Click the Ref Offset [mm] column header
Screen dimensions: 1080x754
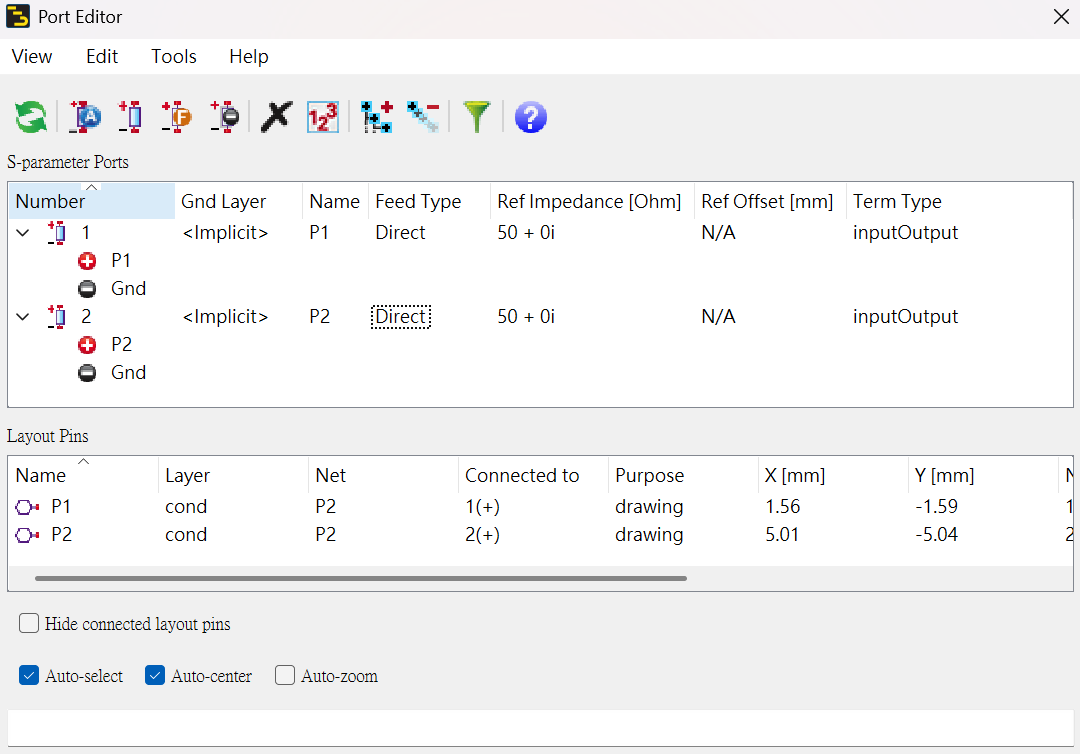[x=770, y=201]
